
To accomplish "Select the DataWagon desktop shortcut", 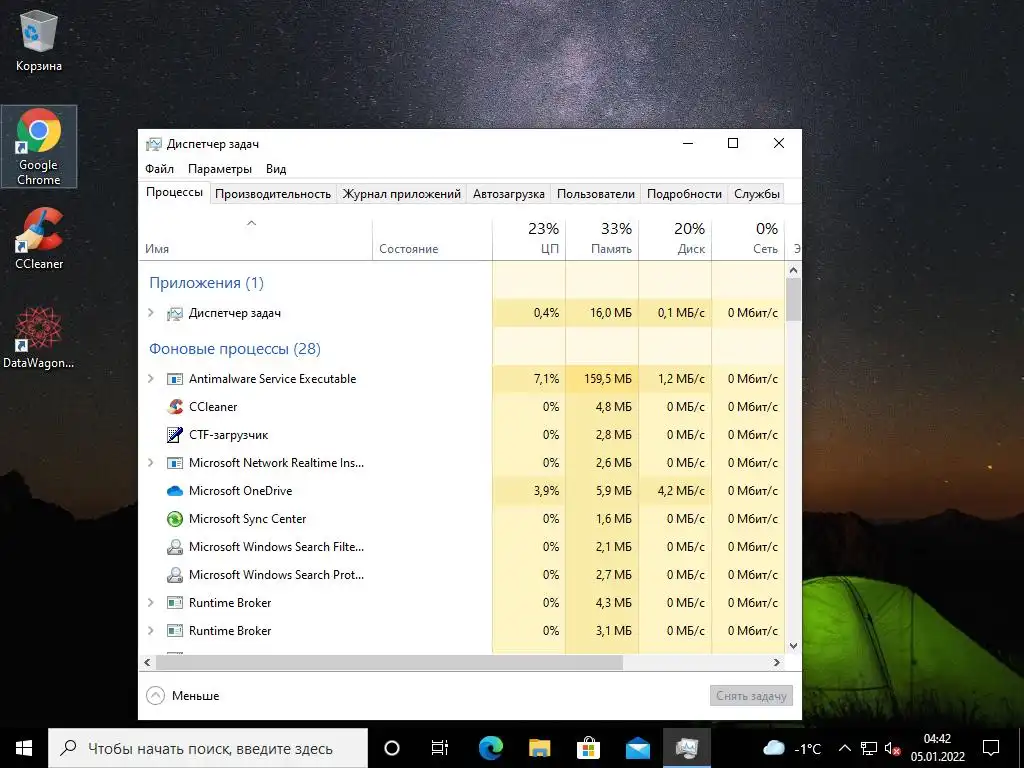I will [x=39, y=337].
